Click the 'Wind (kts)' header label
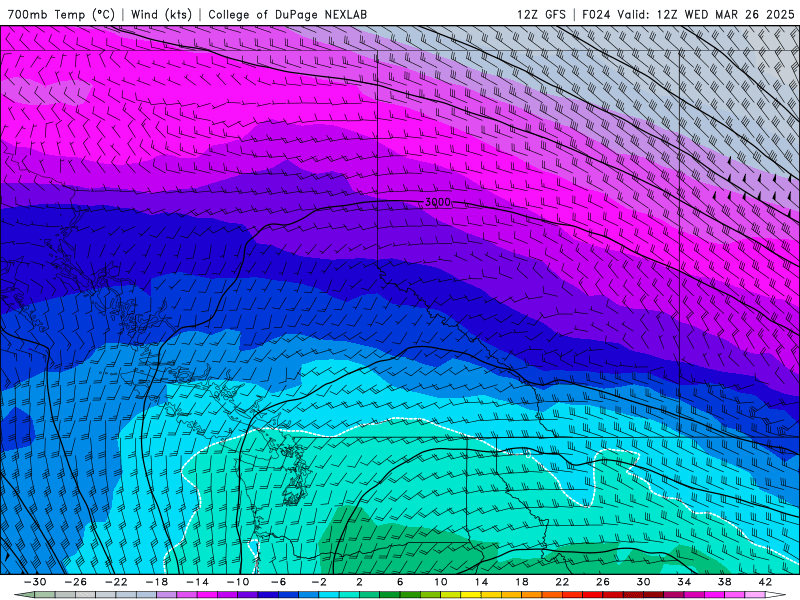Viewport: 800px width, 600px height. click(161, 14)
